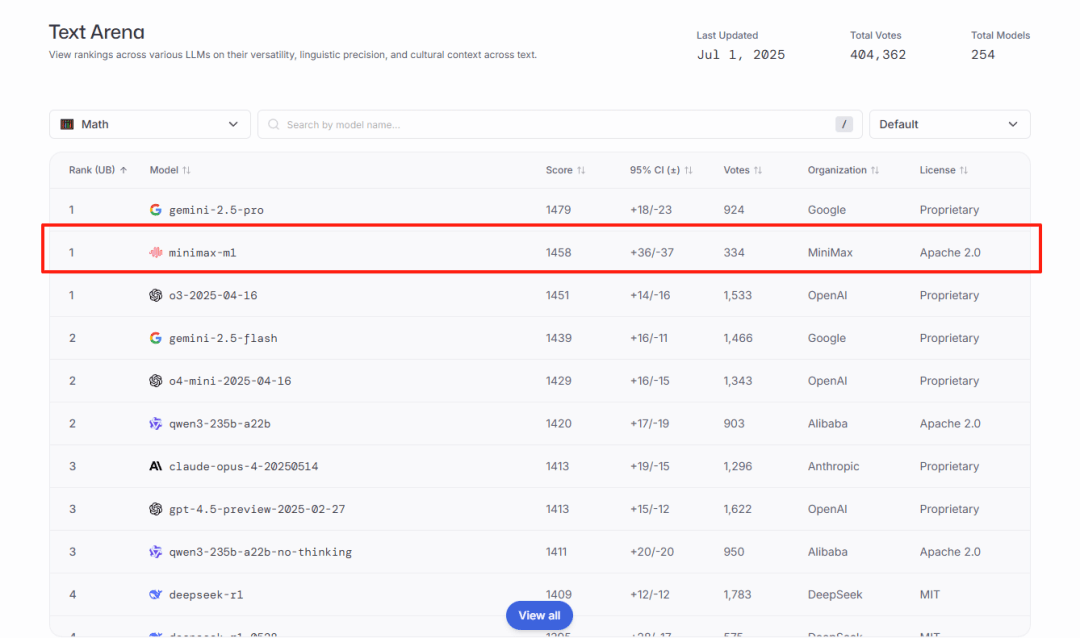Click the search magnifier icon
This screenshot has width=1080, height=638.
273,124
